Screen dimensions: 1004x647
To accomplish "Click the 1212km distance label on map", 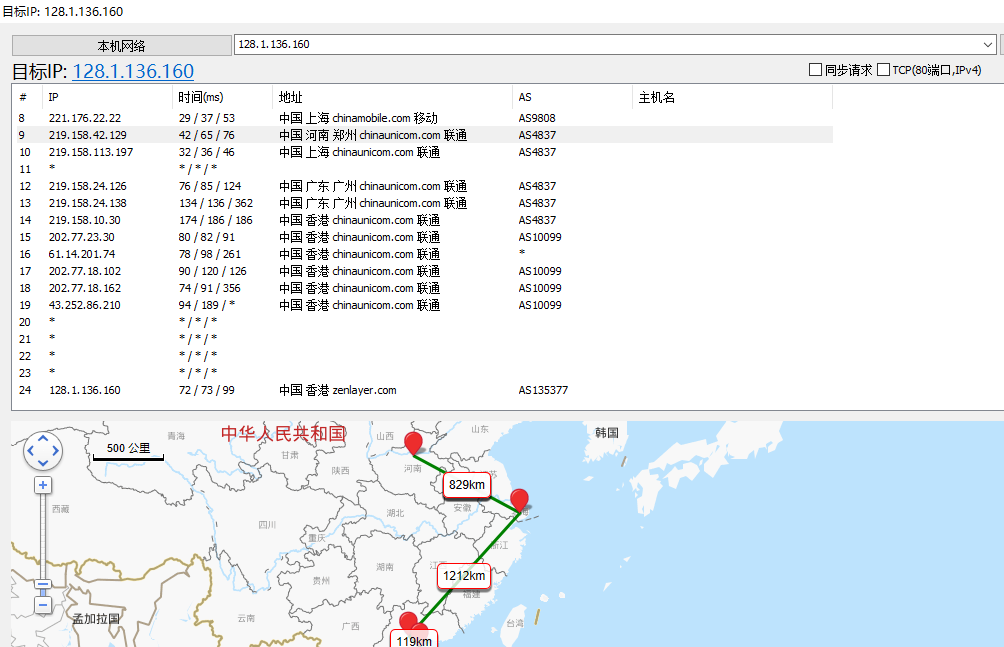I will click(464, 576).
